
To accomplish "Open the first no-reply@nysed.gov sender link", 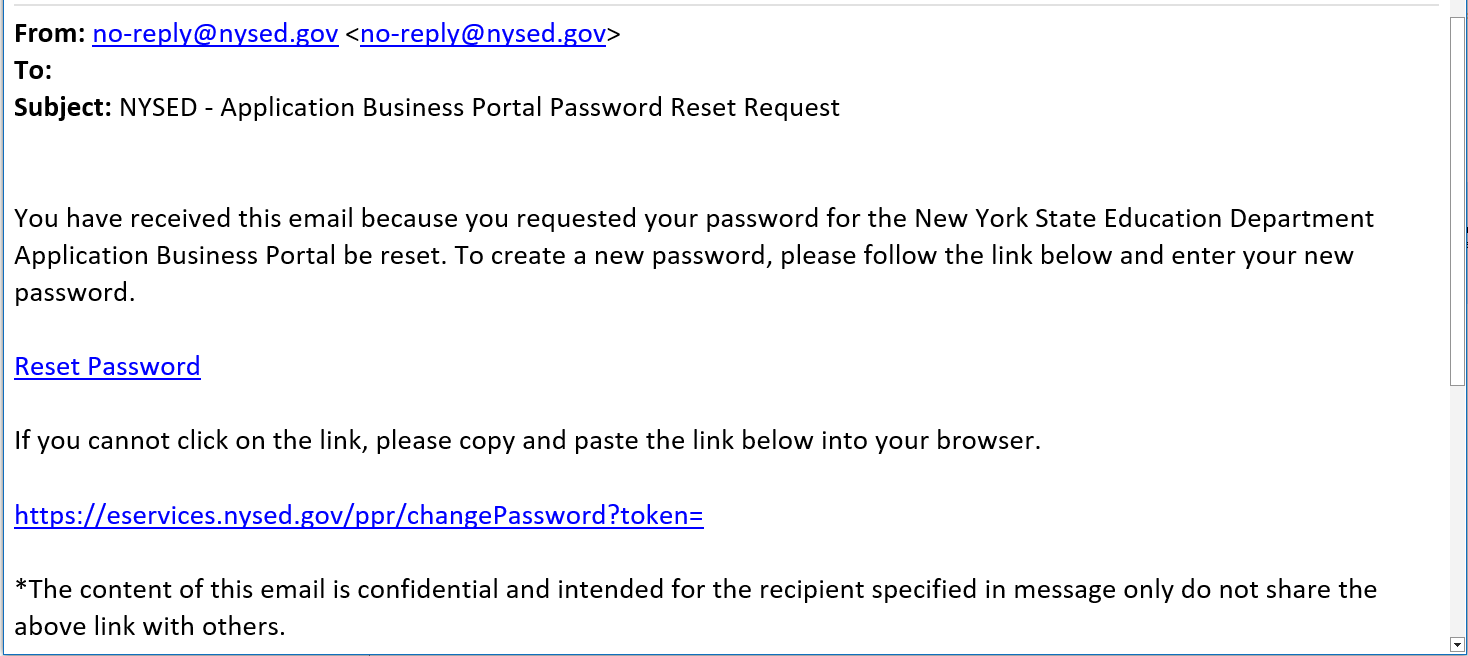I will coord(215,34).
